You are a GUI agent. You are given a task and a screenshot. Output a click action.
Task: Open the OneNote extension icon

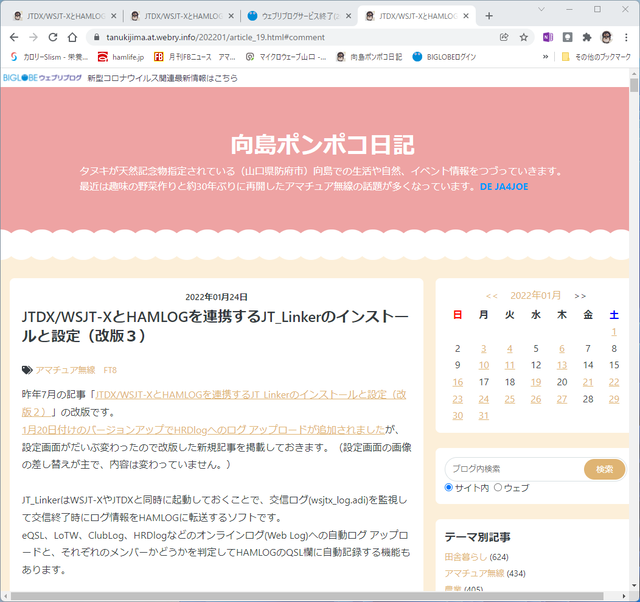(x=547, y=37)
